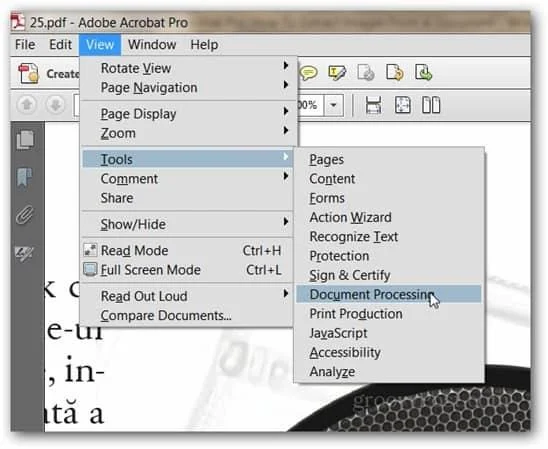Click the fit one full page icon
This screenshot has width=548, height=449.
[x=403, y=105]
